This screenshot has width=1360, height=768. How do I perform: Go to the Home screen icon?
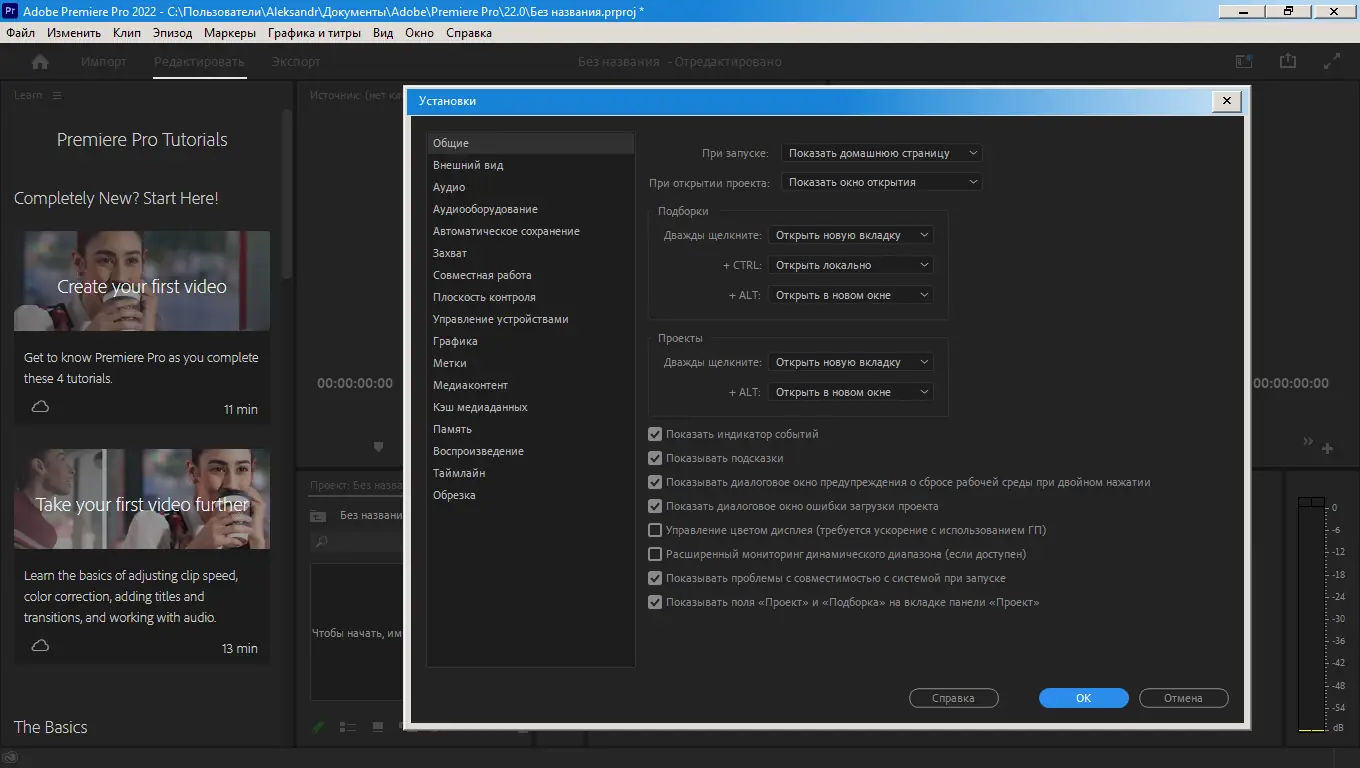[x=40, y=62]
